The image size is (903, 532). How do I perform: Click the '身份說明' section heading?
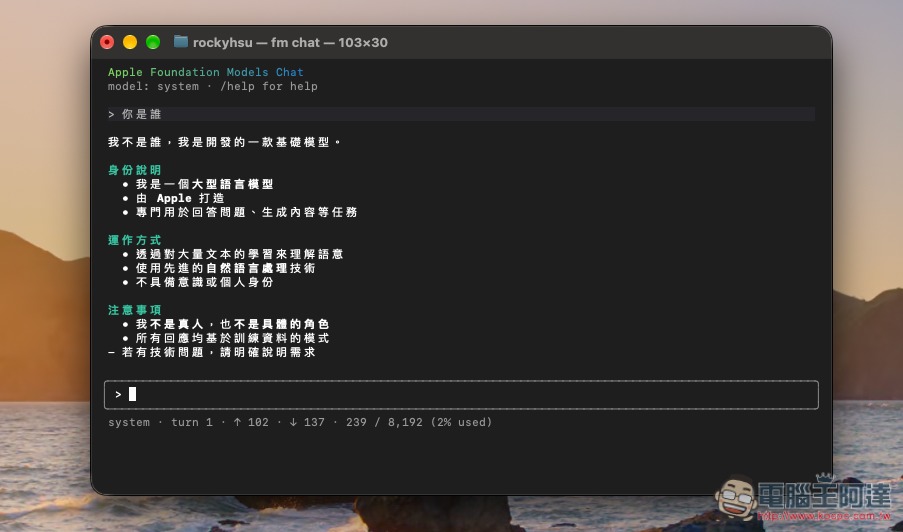click(x=135, y=170)
